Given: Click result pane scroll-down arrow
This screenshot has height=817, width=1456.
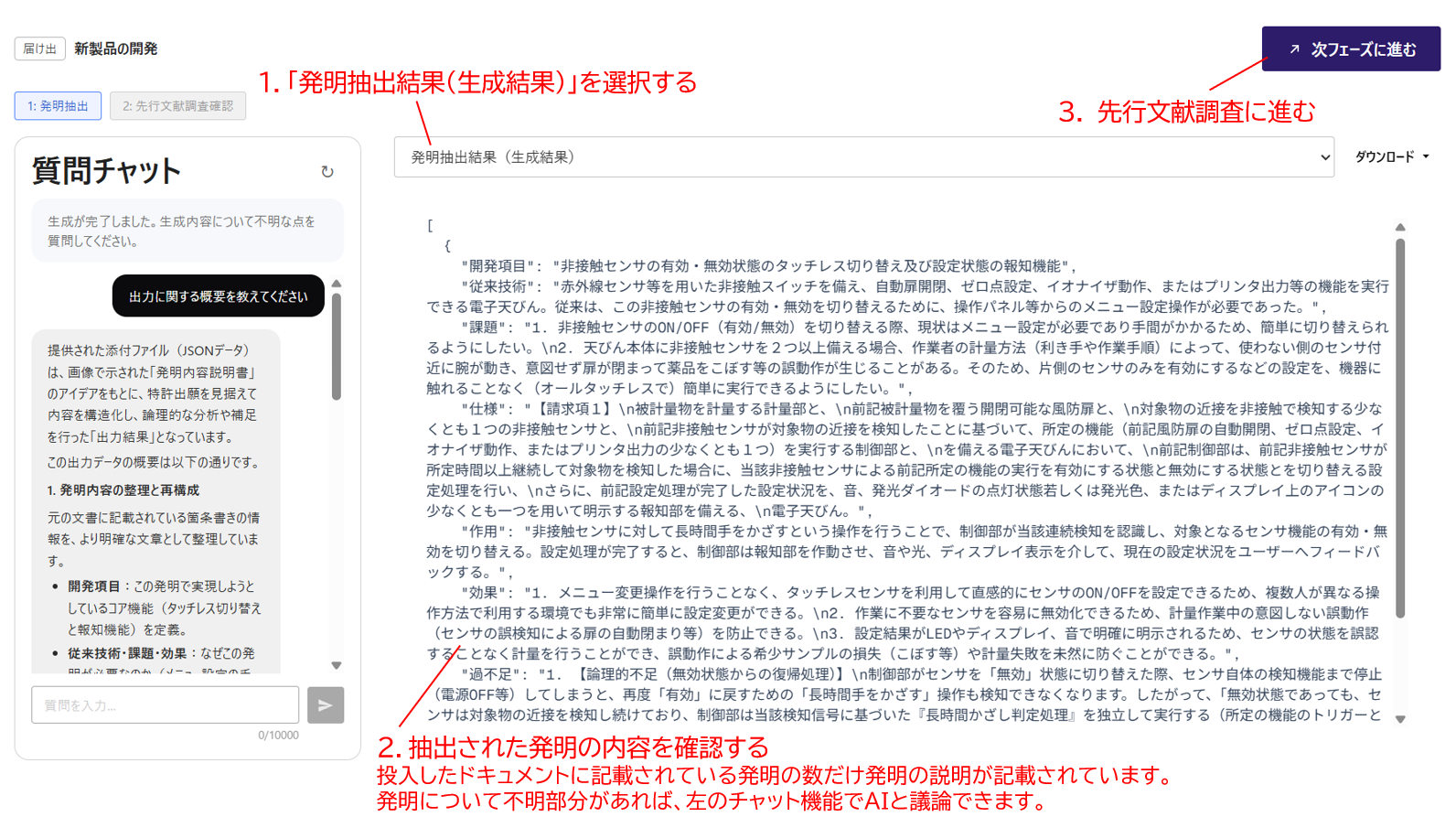Looking at the screenshot, I should [x=1400, y=719].
